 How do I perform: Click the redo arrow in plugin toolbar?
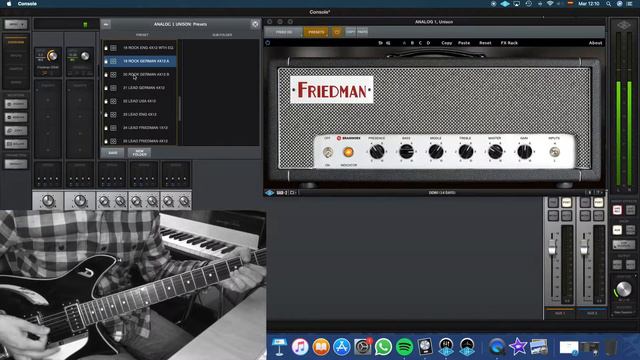pyautogui.click(x=388, y=43)
